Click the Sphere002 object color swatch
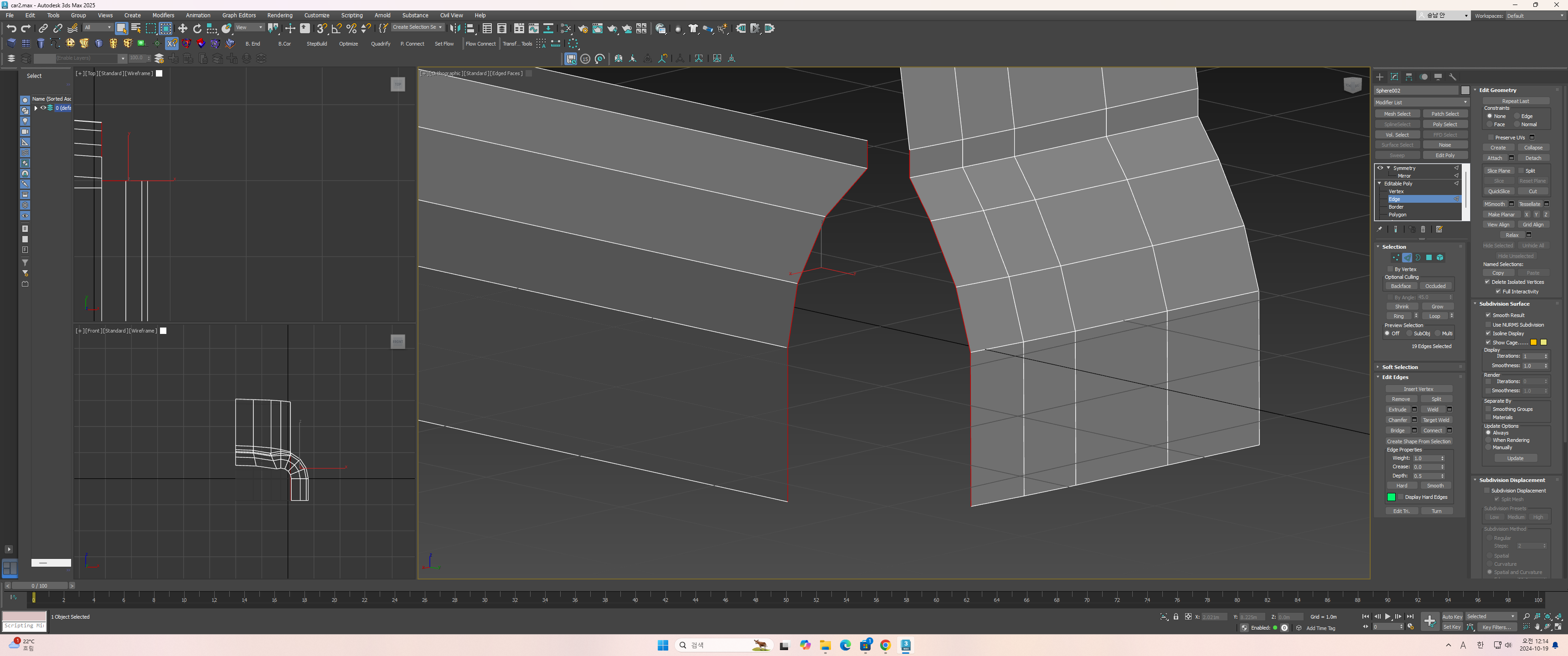1568x656 pixels. pos(1465,91)
